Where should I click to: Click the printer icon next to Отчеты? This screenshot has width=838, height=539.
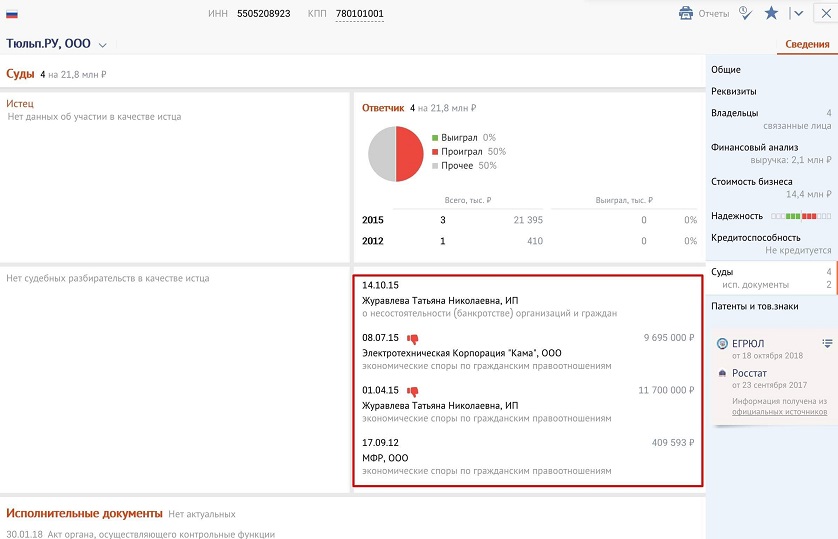point(686,14)
